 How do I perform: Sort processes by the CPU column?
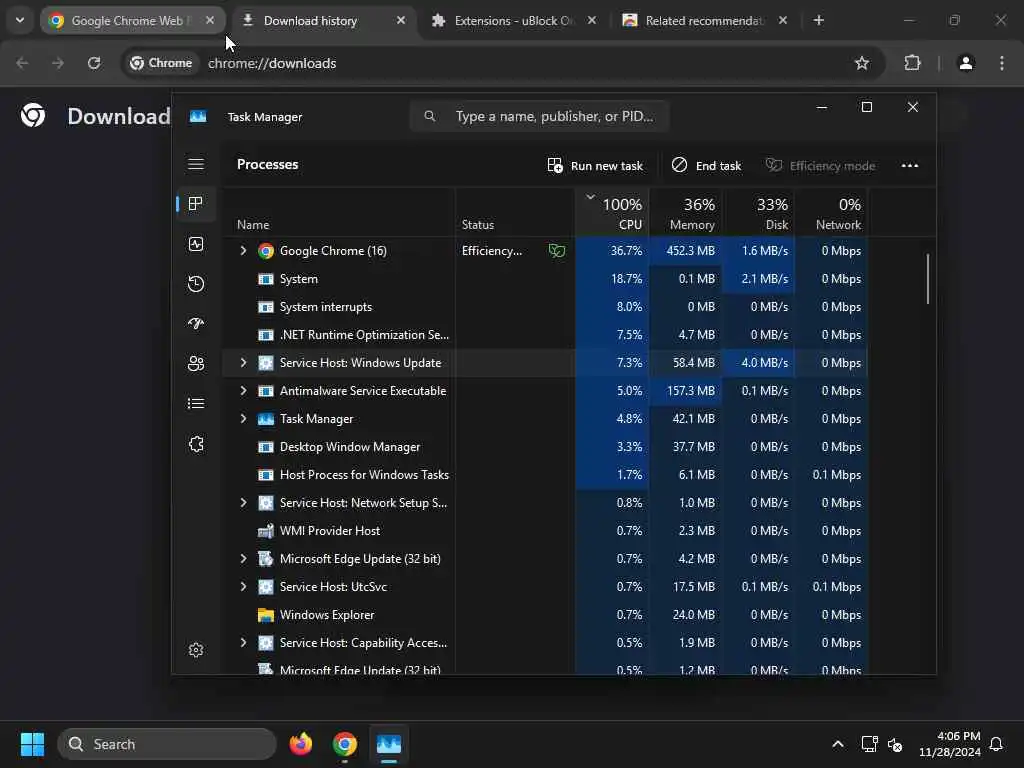[x=612, y=213]
